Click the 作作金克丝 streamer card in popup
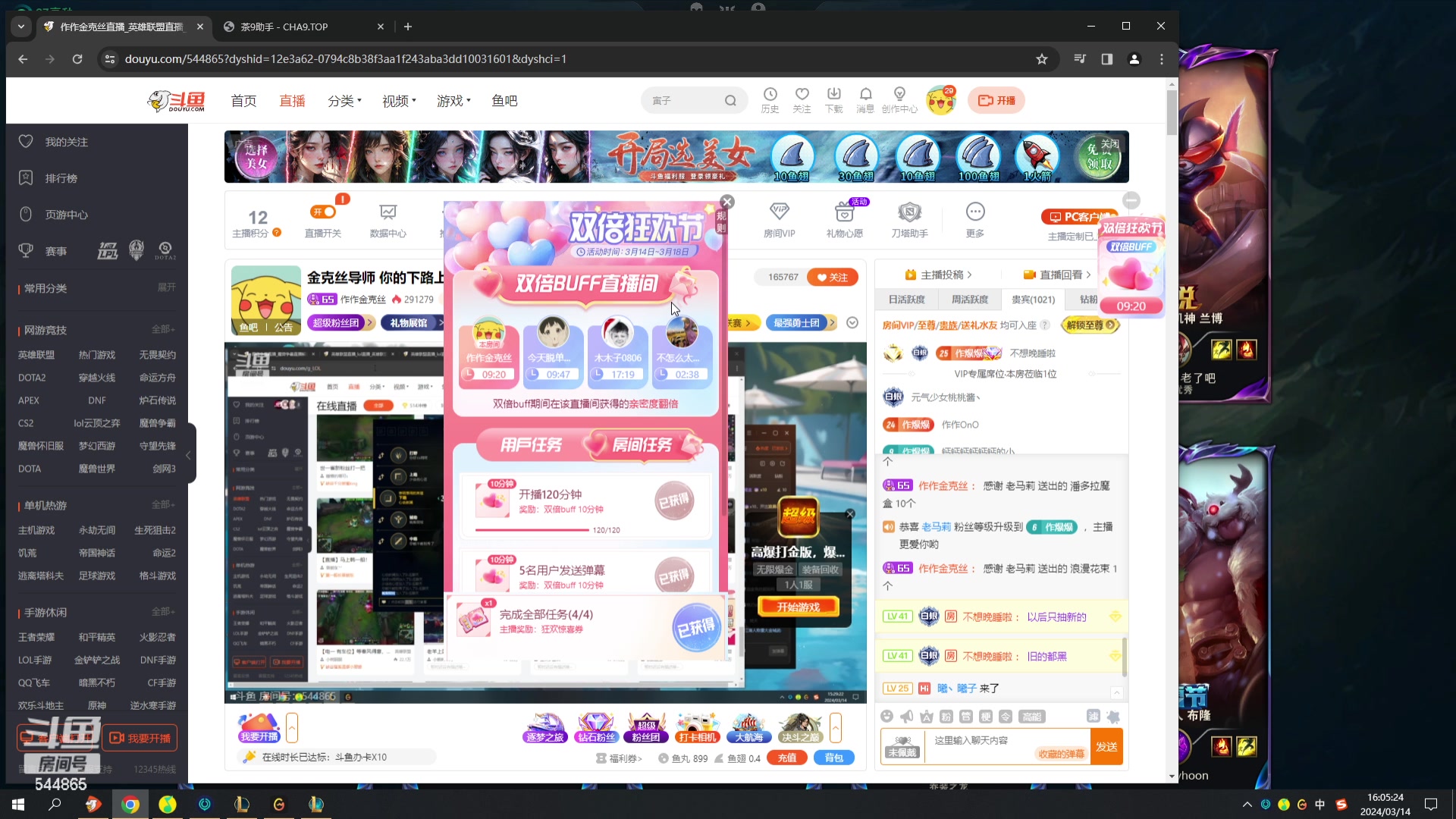1456x819 pixels. point(489,353)
